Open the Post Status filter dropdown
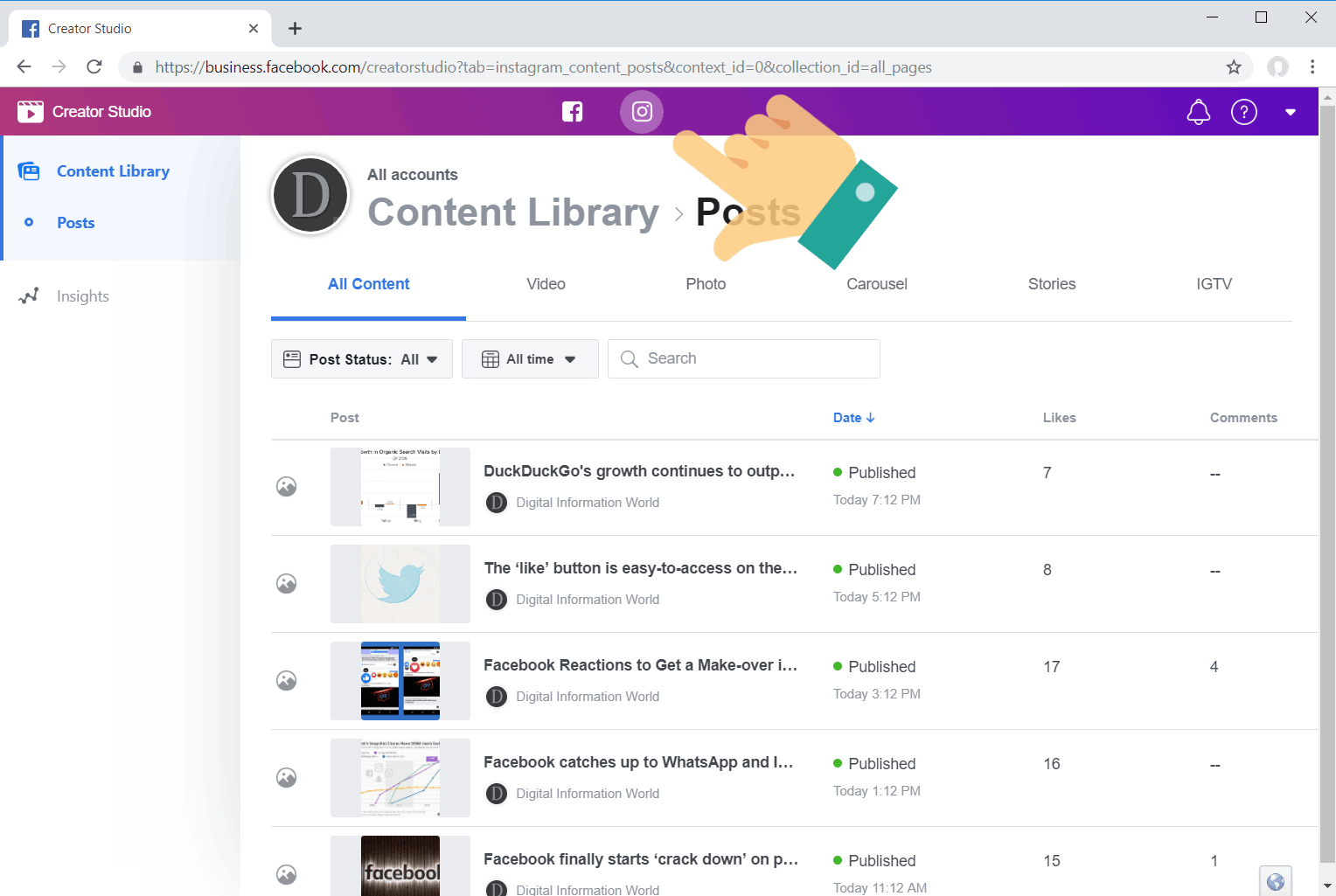 click(x=362, y=359)
